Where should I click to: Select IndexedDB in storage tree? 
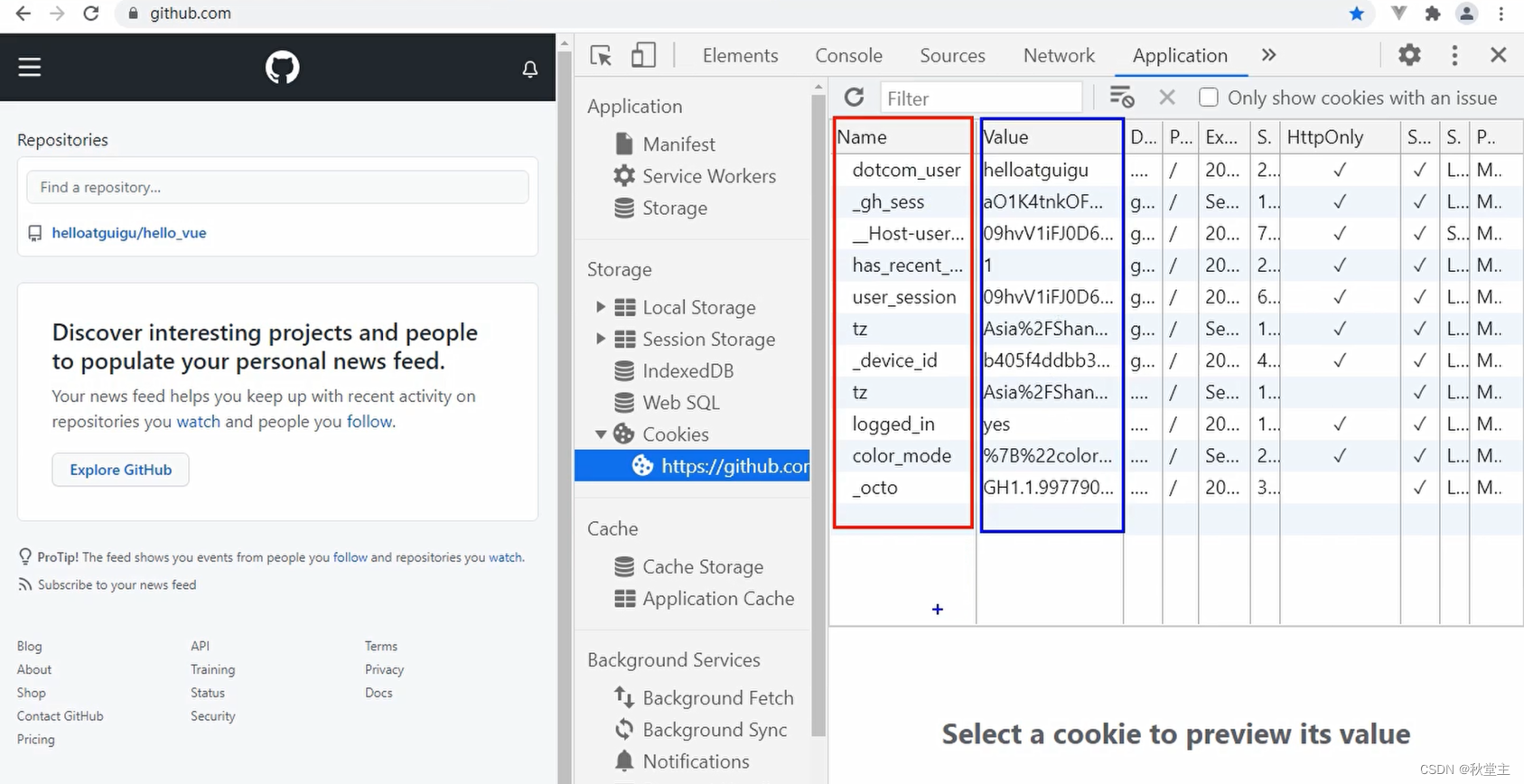click(x=687, y=371)
